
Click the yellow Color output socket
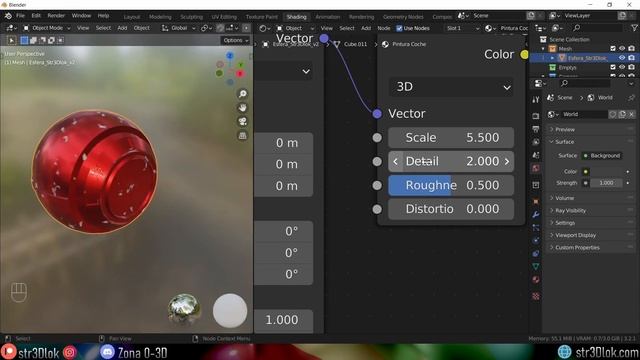coord(524,54)
